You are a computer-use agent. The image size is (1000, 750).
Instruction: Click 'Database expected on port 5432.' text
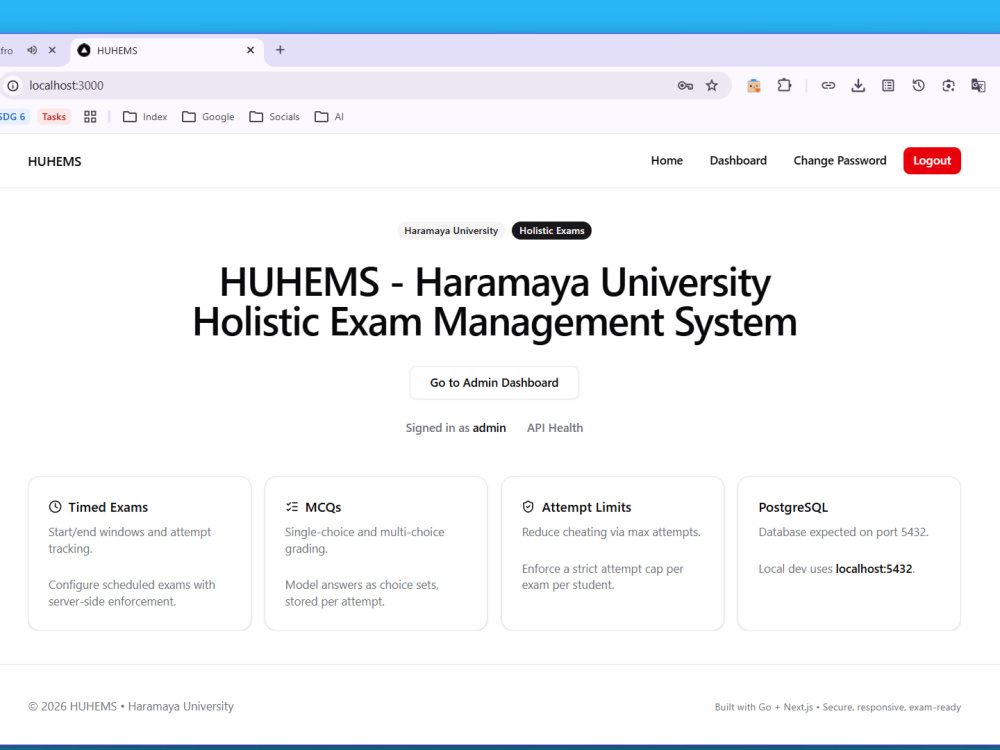tap(843, 532)
